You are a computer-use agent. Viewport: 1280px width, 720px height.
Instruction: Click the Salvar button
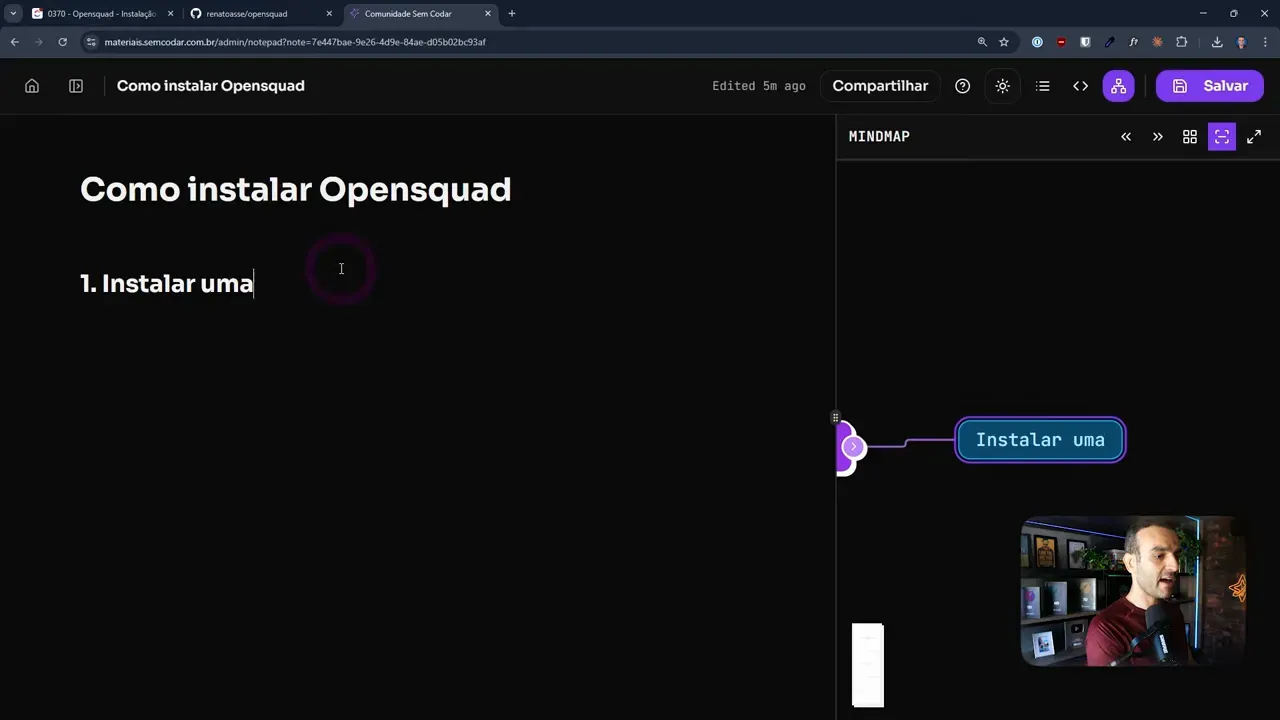coord(1210,86)
